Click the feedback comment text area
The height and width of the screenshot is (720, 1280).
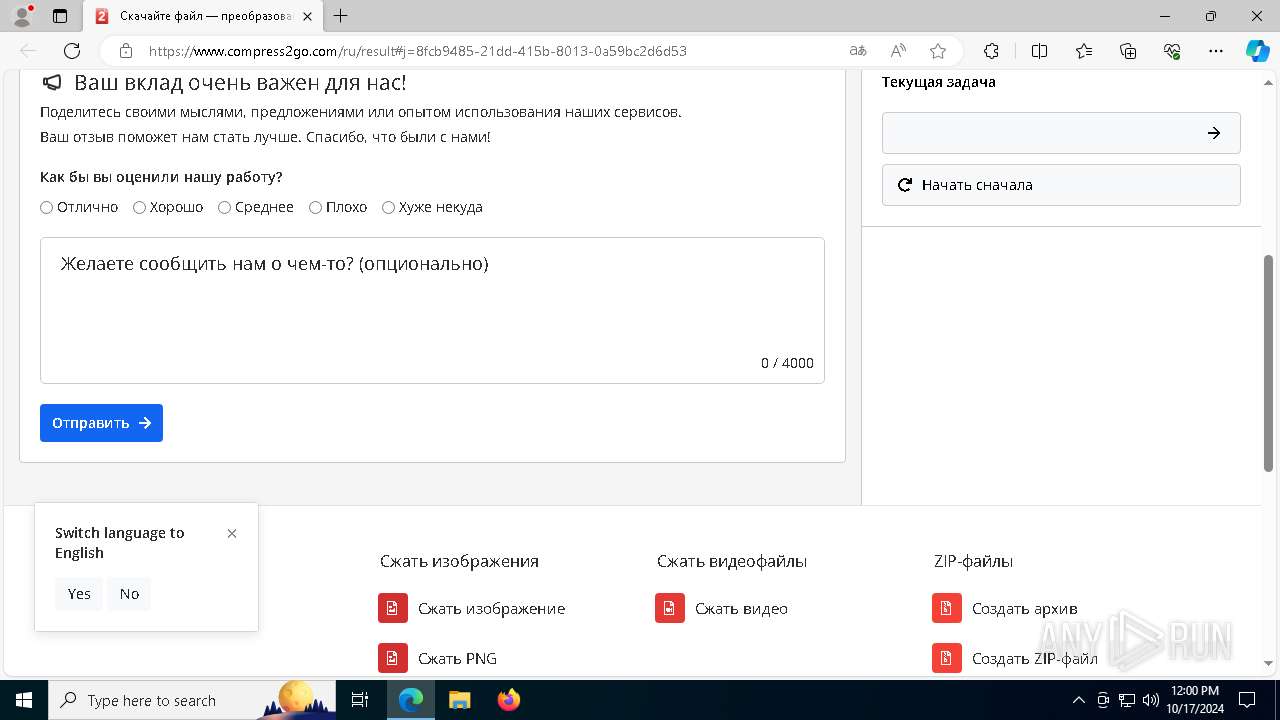pos(432,310)
